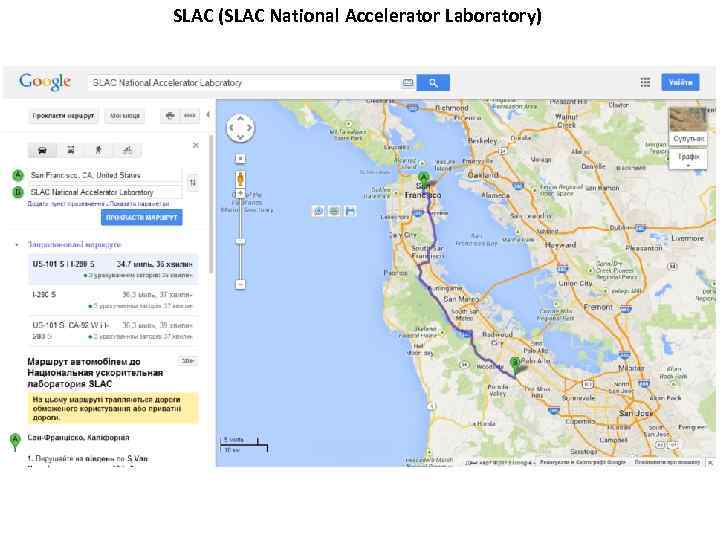Screen dimensions: 720x540
Task: Open the 'Мої місця' tab button
Action: [124, 116]
